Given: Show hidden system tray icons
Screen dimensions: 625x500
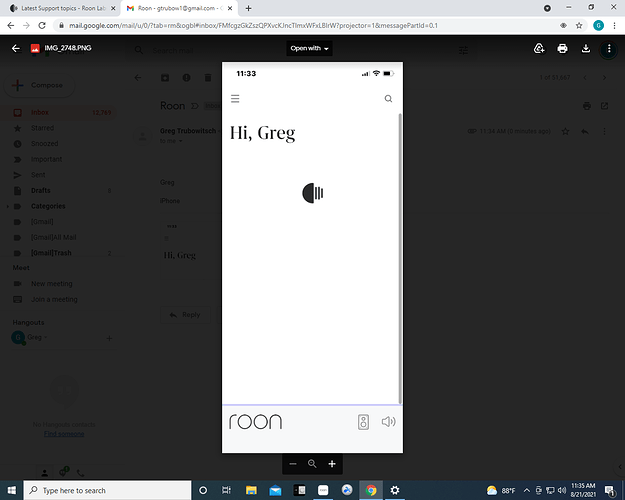Looking at the screenshot, I should (x=527, y=490).
